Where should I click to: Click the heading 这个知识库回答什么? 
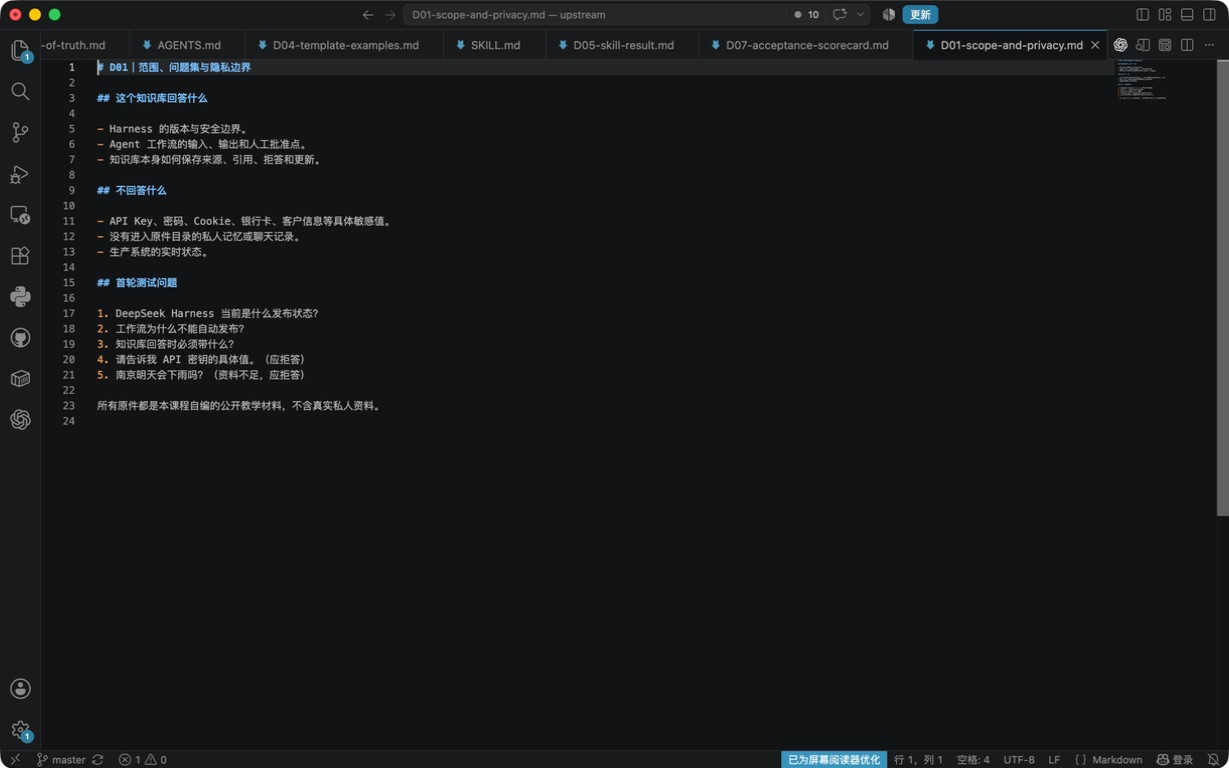(161, 98)
